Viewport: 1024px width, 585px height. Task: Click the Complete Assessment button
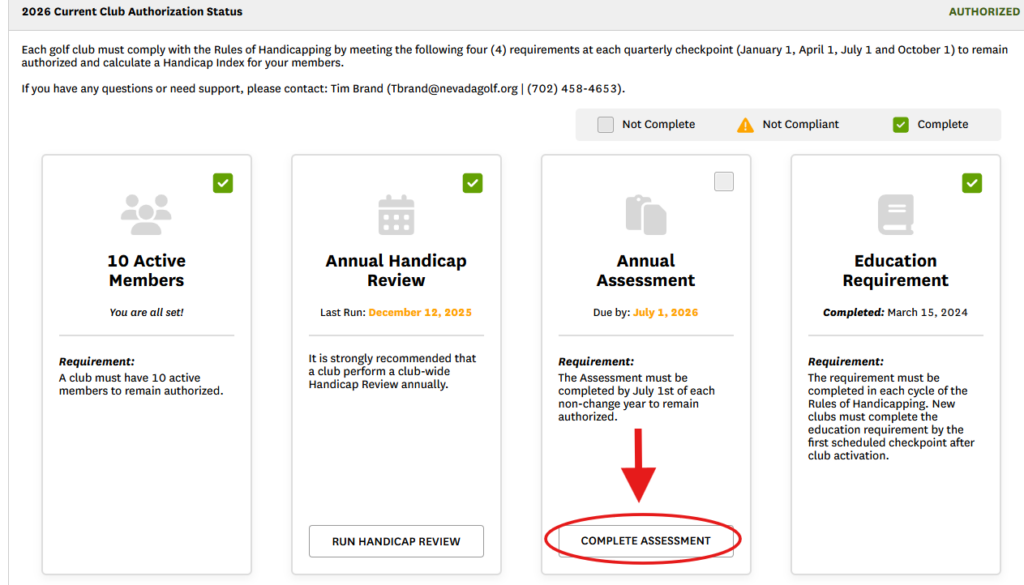point(645,541)
